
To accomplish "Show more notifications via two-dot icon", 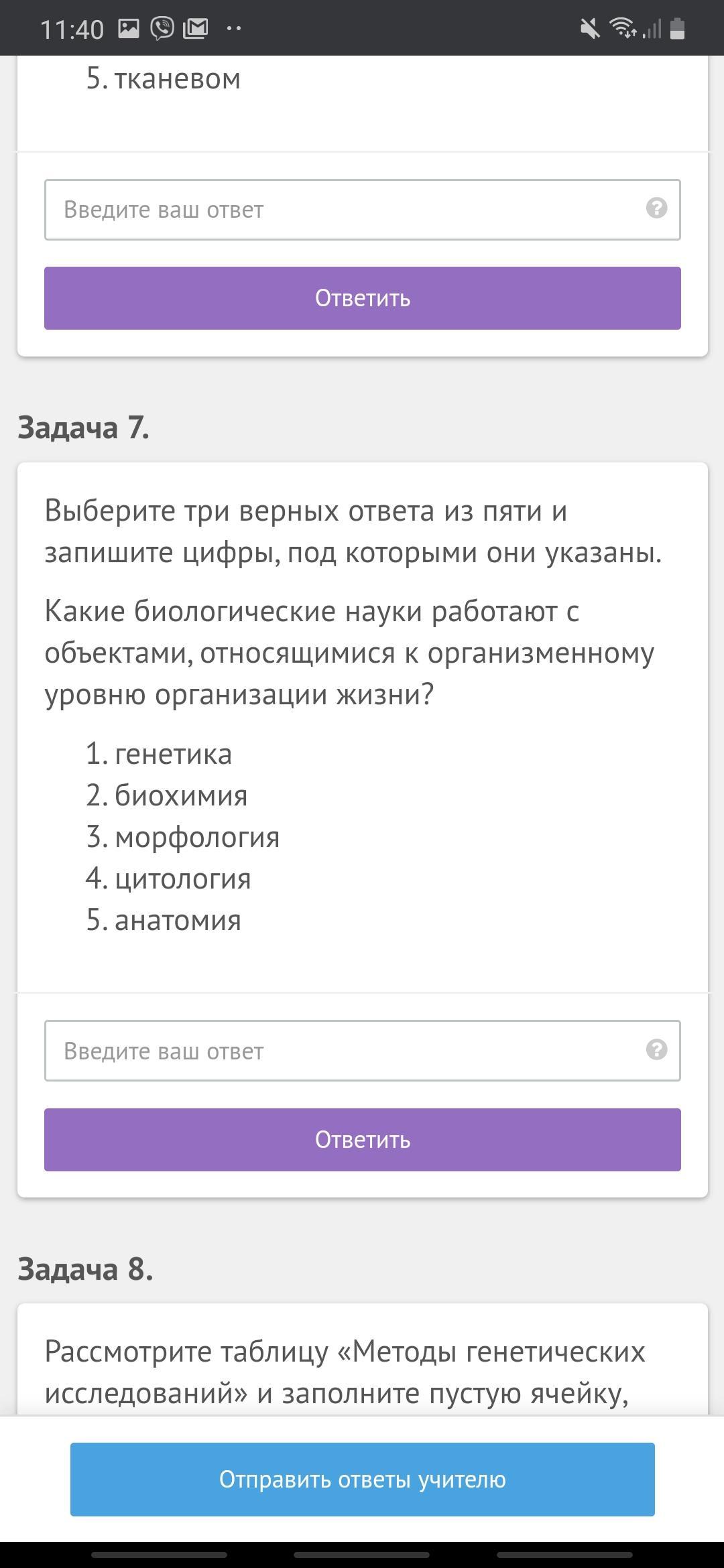I will [234, 29].
